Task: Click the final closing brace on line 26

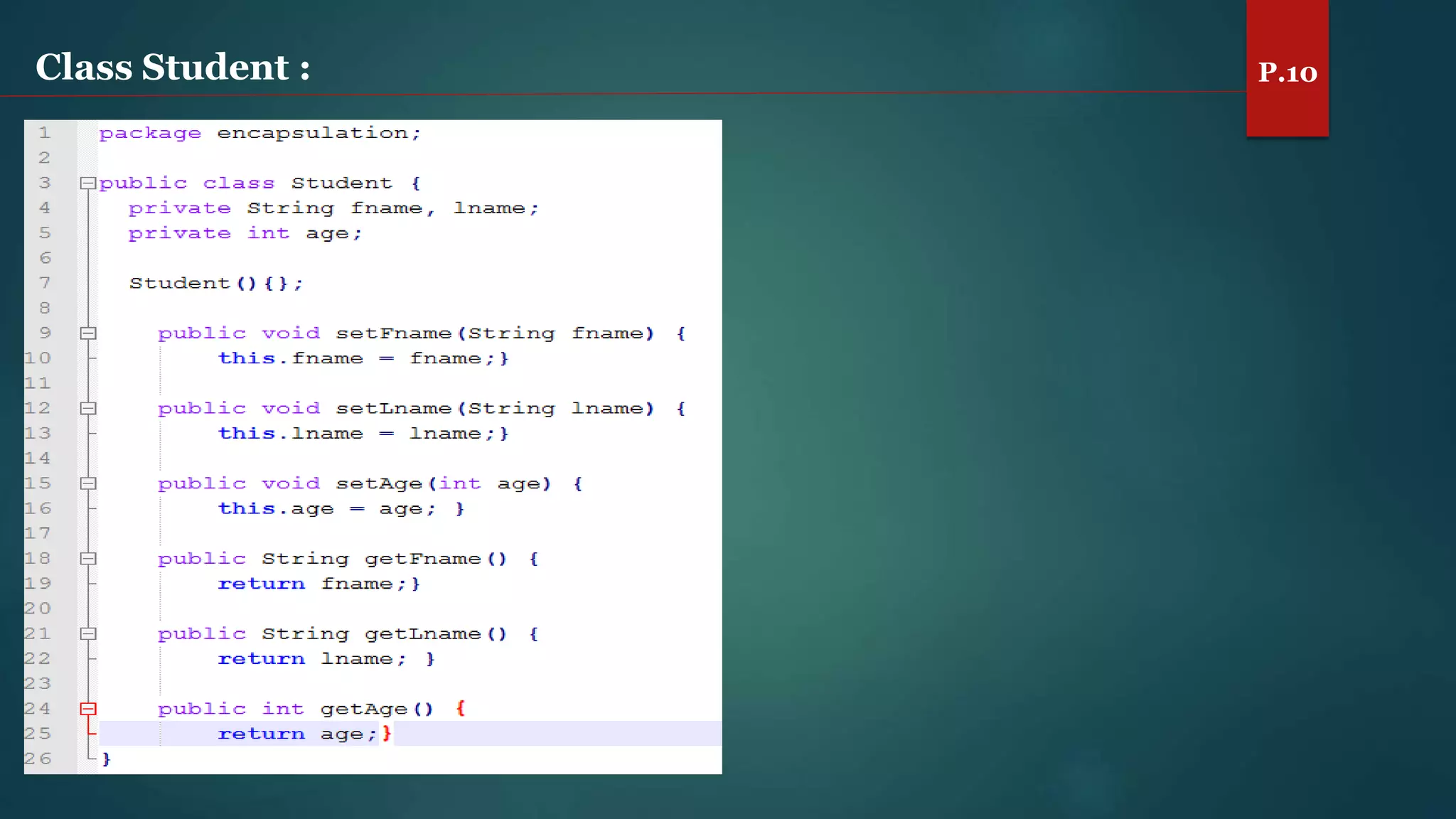Action: pos(107,759)
